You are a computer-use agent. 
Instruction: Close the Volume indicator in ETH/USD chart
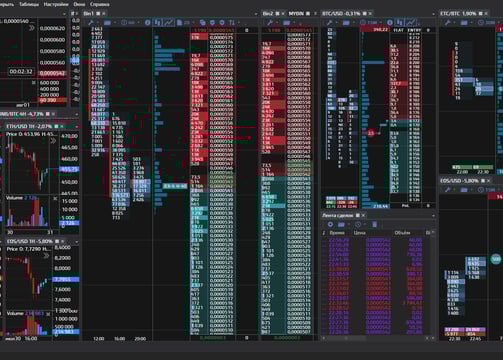(55, 198)
